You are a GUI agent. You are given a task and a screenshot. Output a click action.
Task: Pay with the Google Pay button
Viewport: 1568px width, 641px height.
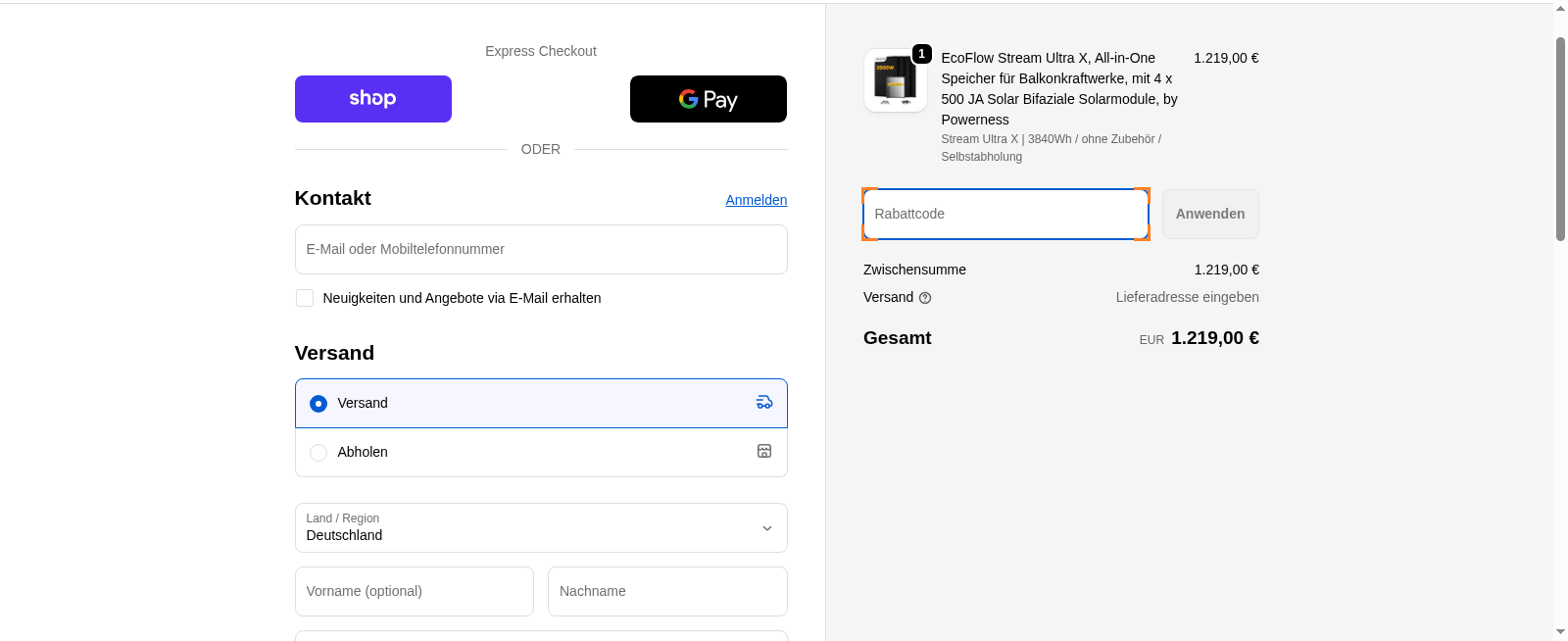pyautogui.click(x=708, y=99)
